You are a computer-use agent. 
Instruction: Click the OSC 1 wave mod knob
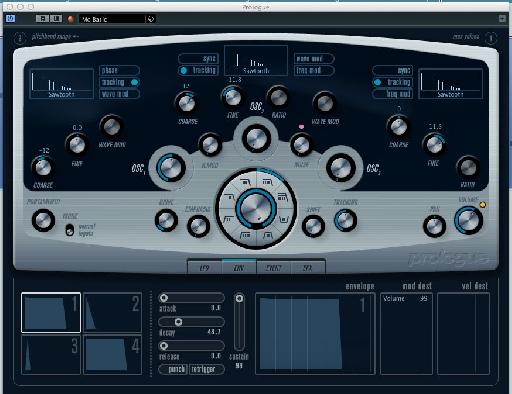click(x=111, y=126)
